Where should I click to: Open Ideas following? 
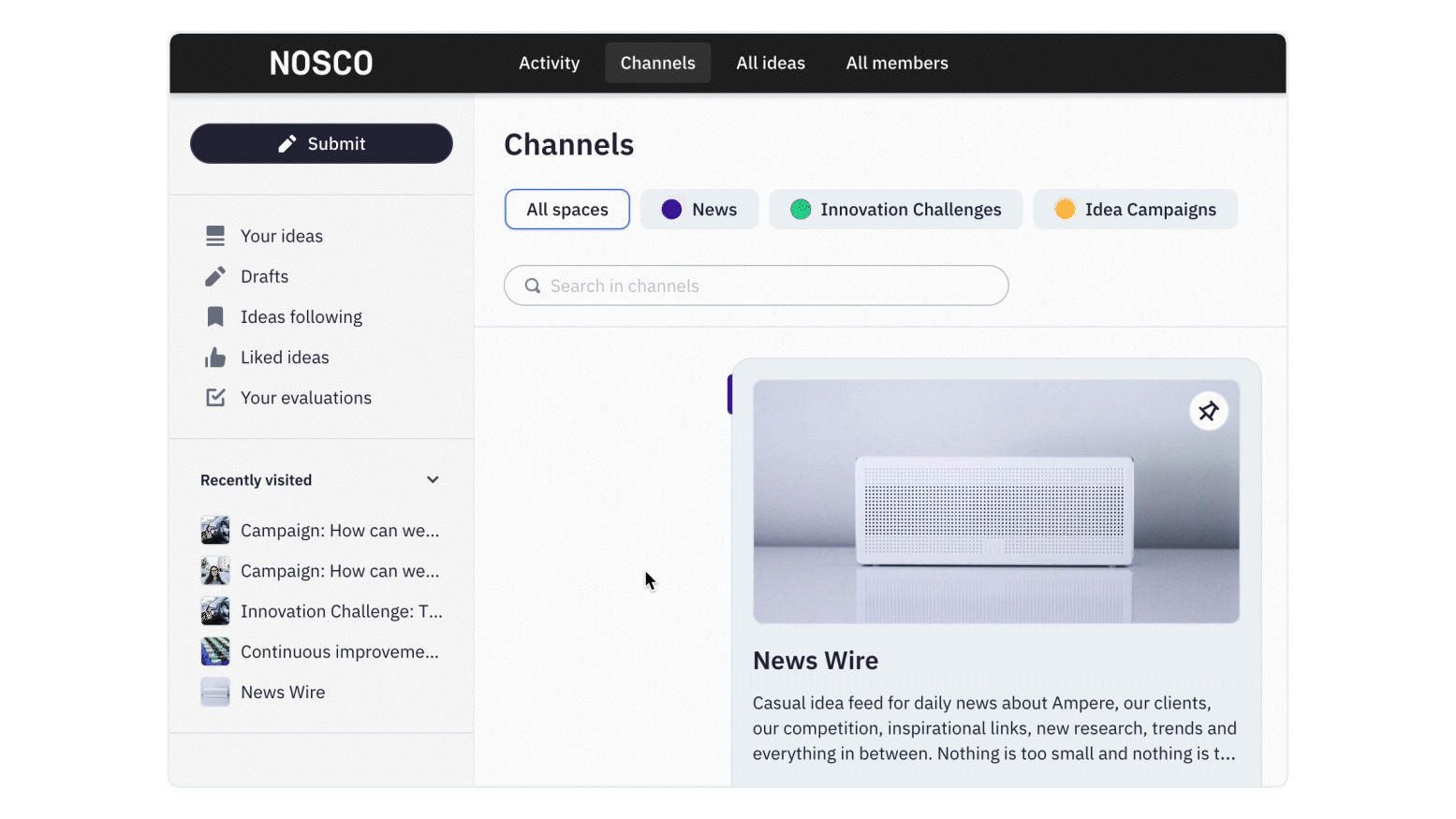[301, 316]
